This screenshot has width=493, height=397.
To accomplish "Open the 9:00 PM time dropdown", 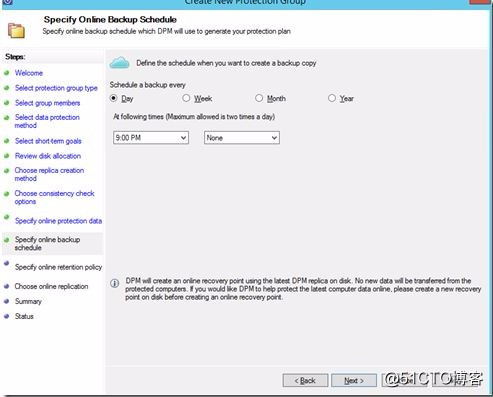I will coord(151,138).
